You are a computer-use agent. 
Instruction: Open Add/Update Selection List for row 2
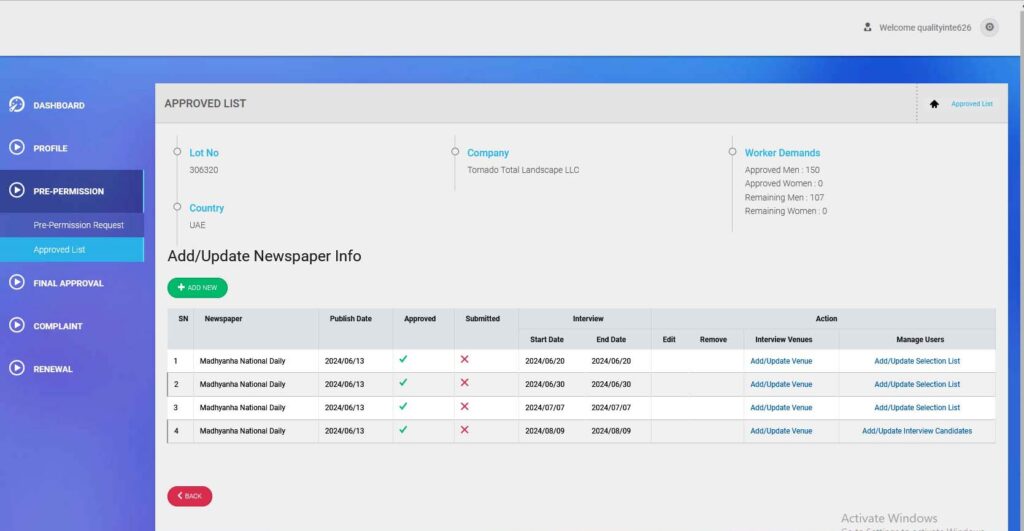(x=916, y=384)
